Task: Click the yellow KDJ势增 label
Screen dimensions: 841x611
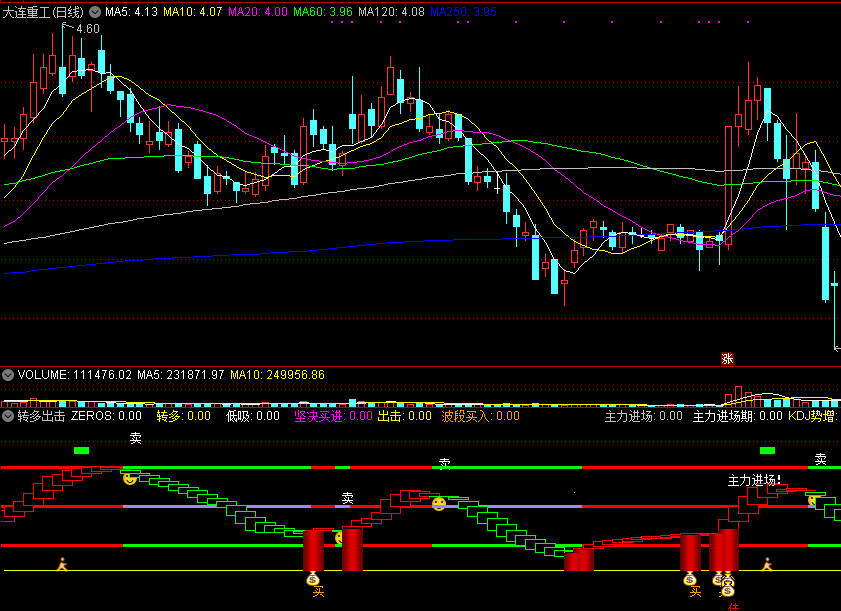Action: pos(814,416)
